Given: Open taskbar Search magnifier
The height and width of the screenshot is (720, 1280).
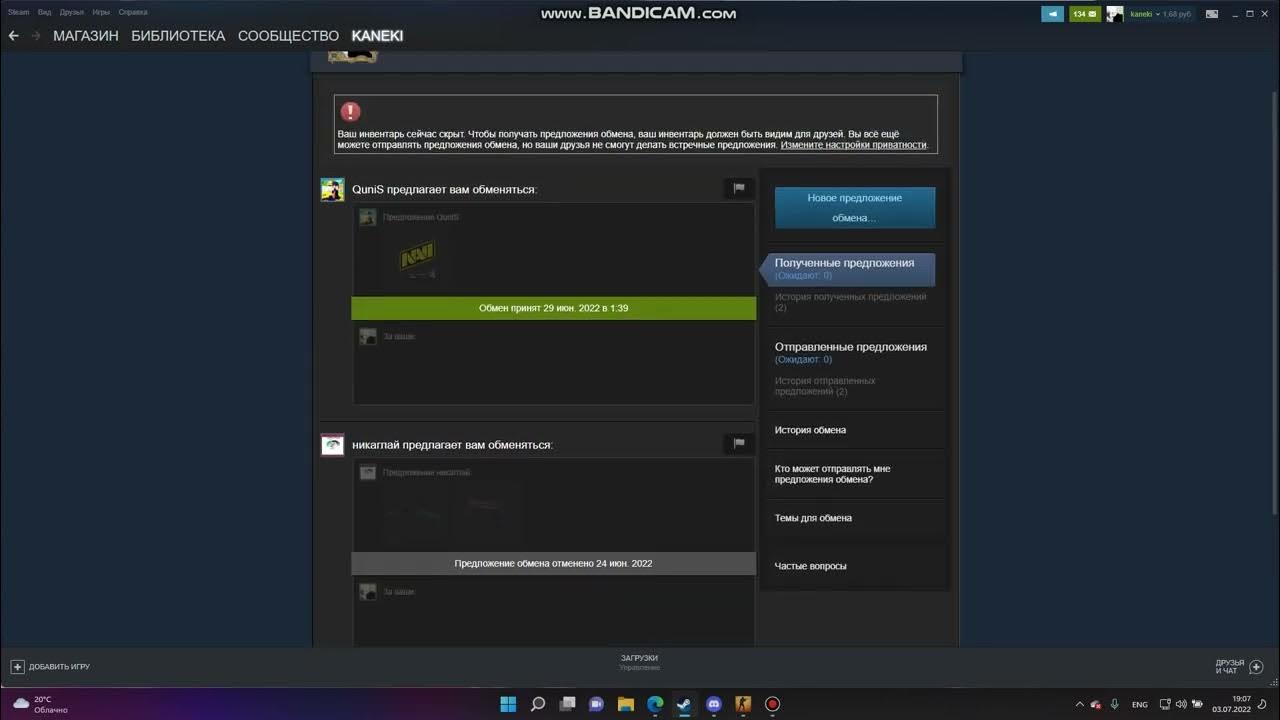Looking at the screenshot, I should click(538, 704).
